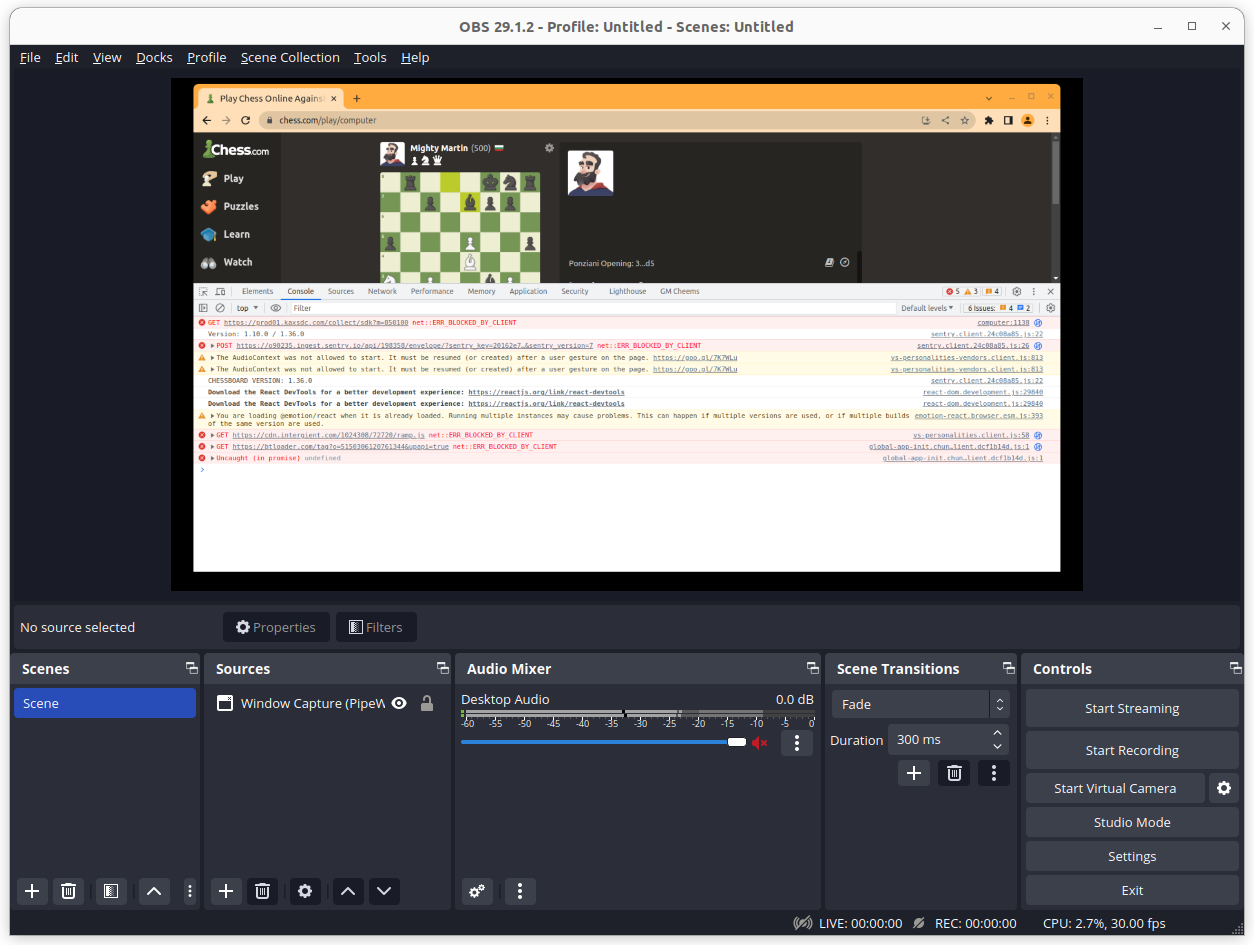Toggle Studio Mode
The height and width of the screenshot is (945, 1254).
click(1132, 822)
